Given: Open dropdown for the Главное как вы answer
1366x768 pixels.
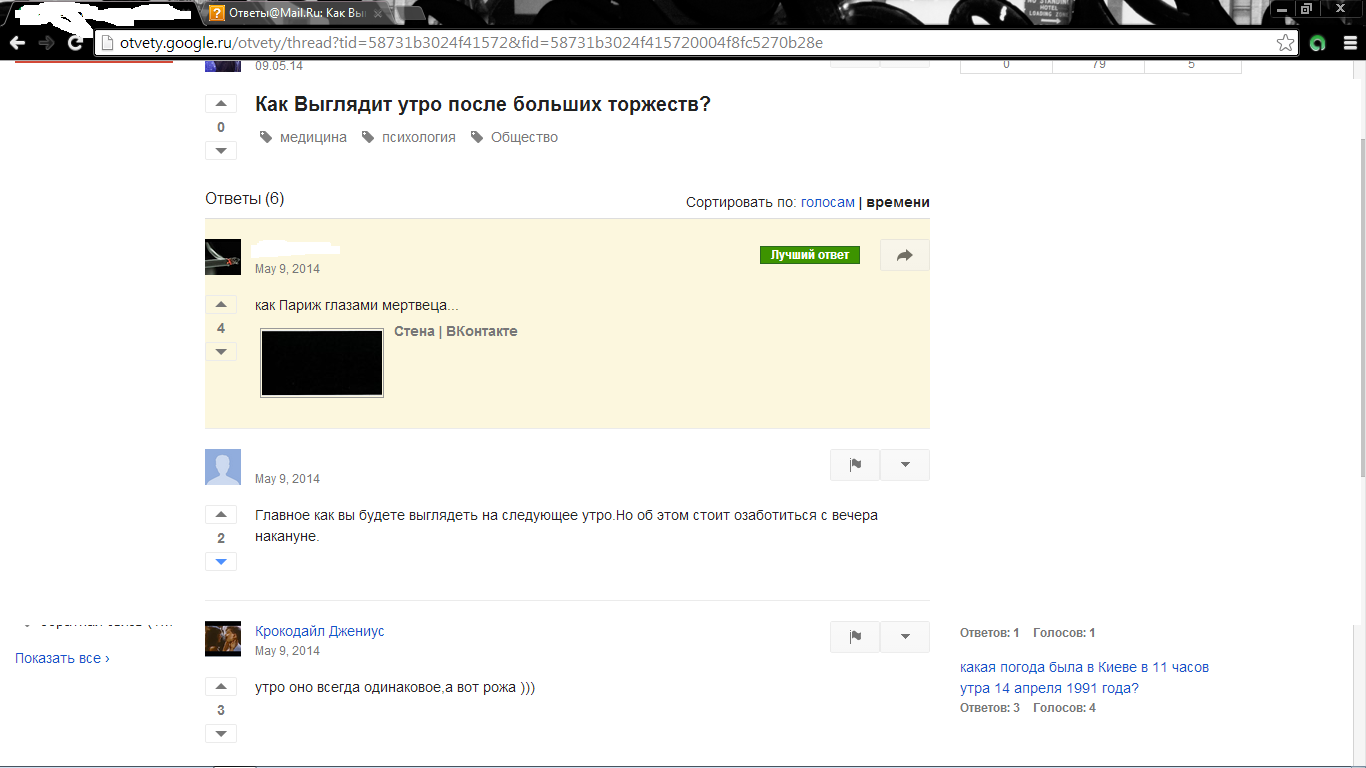Looking at the screenshot, I should [x=905, y=465].
